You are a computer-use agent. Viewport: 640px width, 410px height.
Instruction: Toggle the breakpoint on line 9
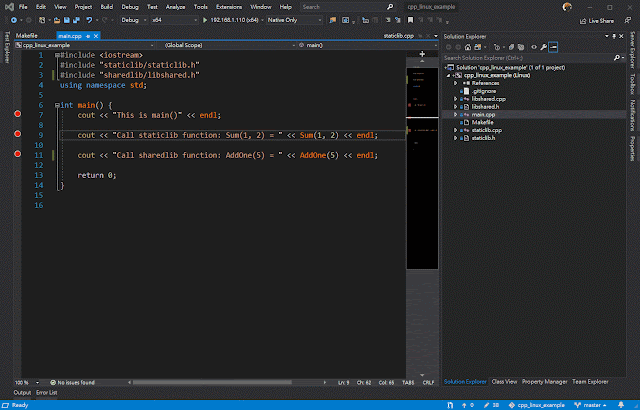(17, 134)
